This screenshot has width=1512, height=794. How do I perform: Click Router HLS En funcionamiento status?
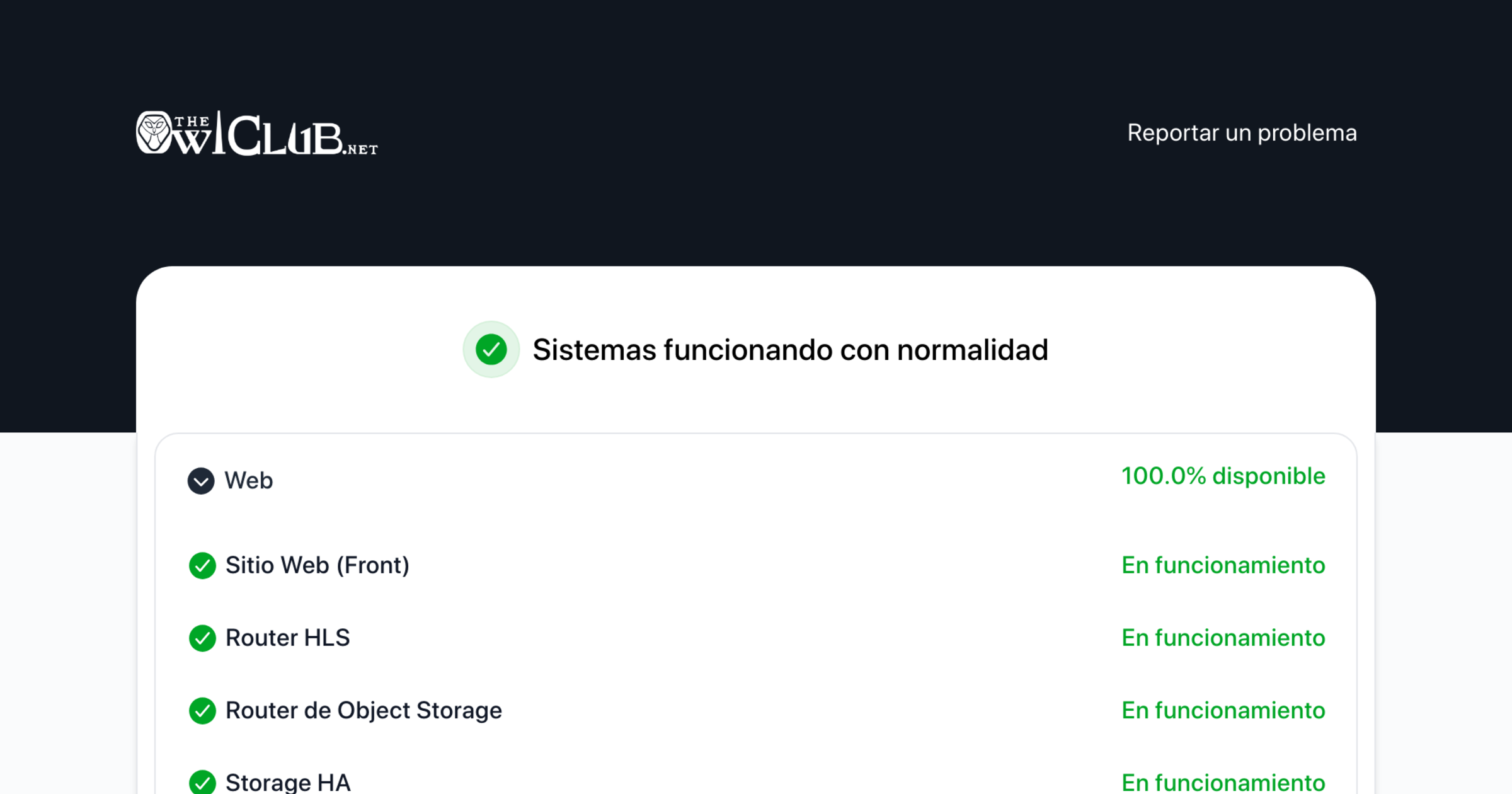coord(1223,638)
